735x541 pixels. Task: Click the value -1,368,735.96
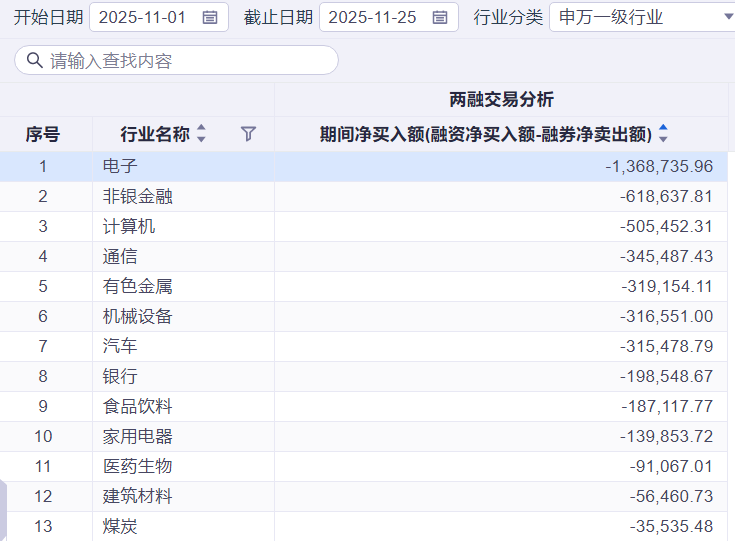pos(659,166)
